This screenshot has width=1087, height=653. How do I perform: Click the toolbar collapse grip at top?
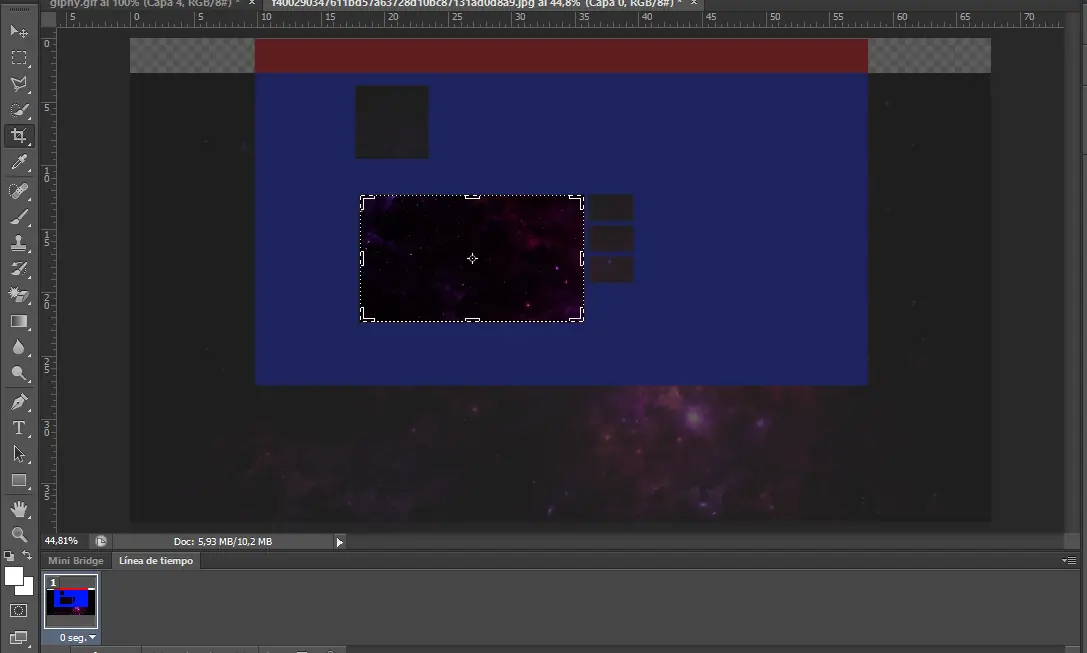click(x=19, y=10)
